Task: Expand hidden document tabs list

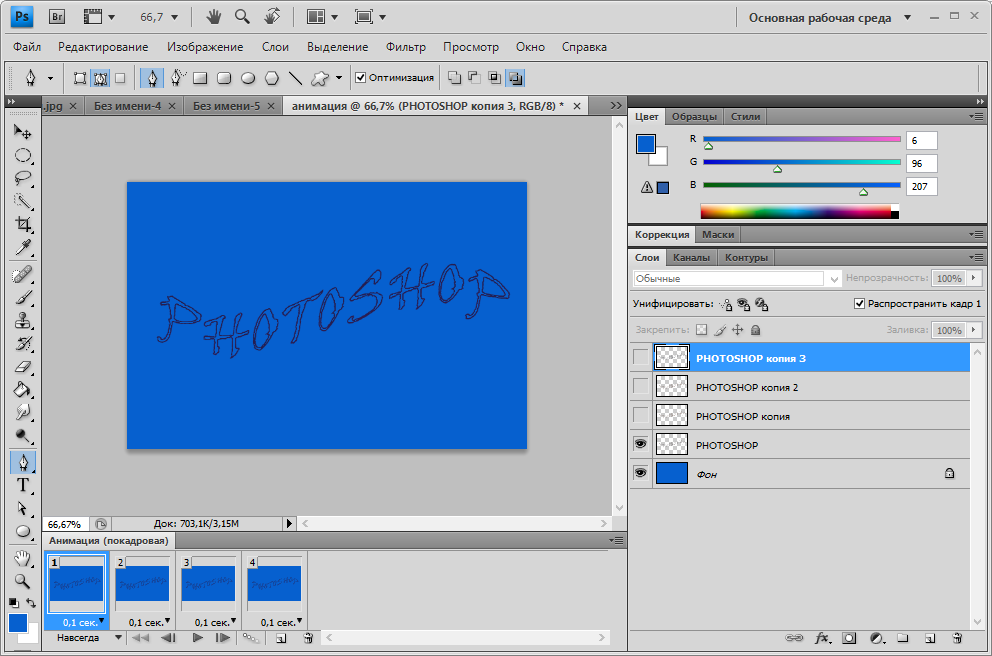Action: pyautogui.click(x=616, y=106)
